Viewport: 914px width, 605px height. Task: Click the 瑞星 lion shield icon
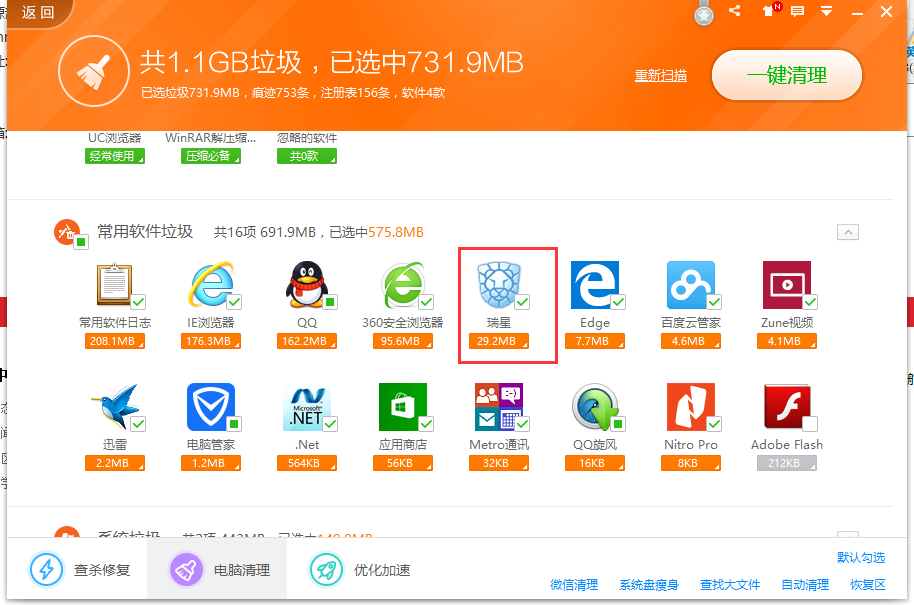498,284
